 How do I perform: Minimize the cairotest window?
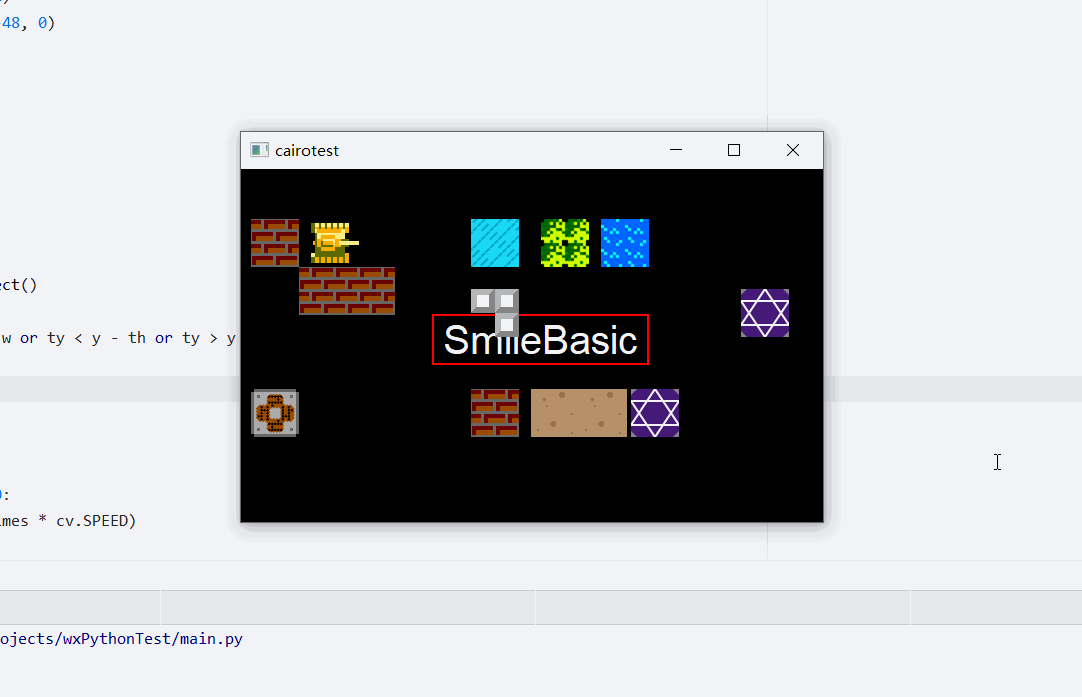[x=676, y=150]
